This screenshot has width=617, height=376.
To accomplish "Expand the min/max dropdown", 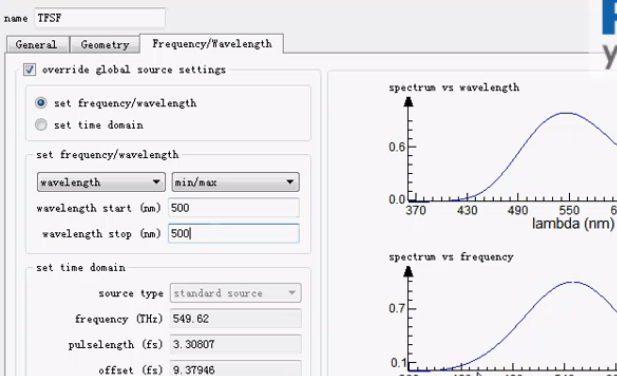I will click(235, 182).
